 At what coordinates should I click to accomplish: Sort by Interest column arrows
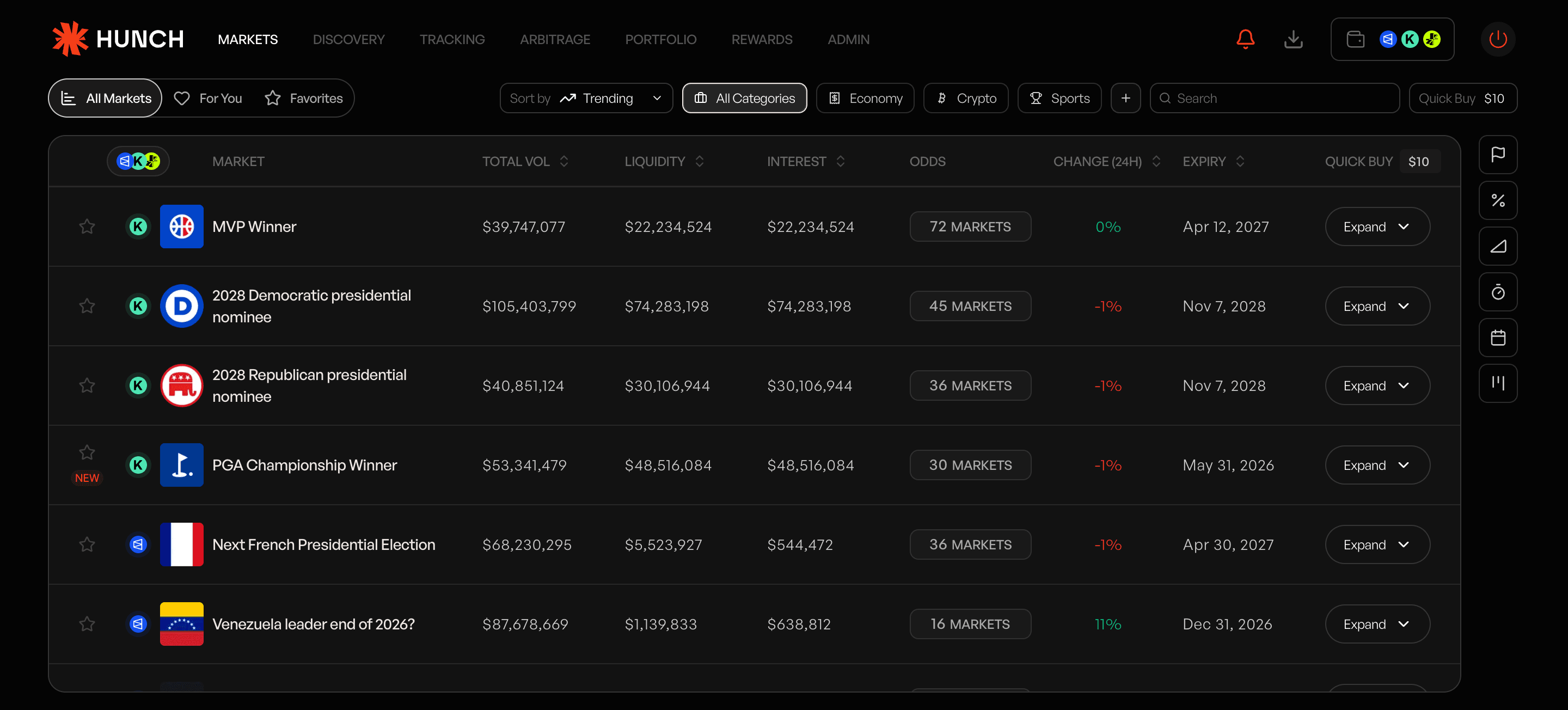pyautogui.click(x=841, y=161)
